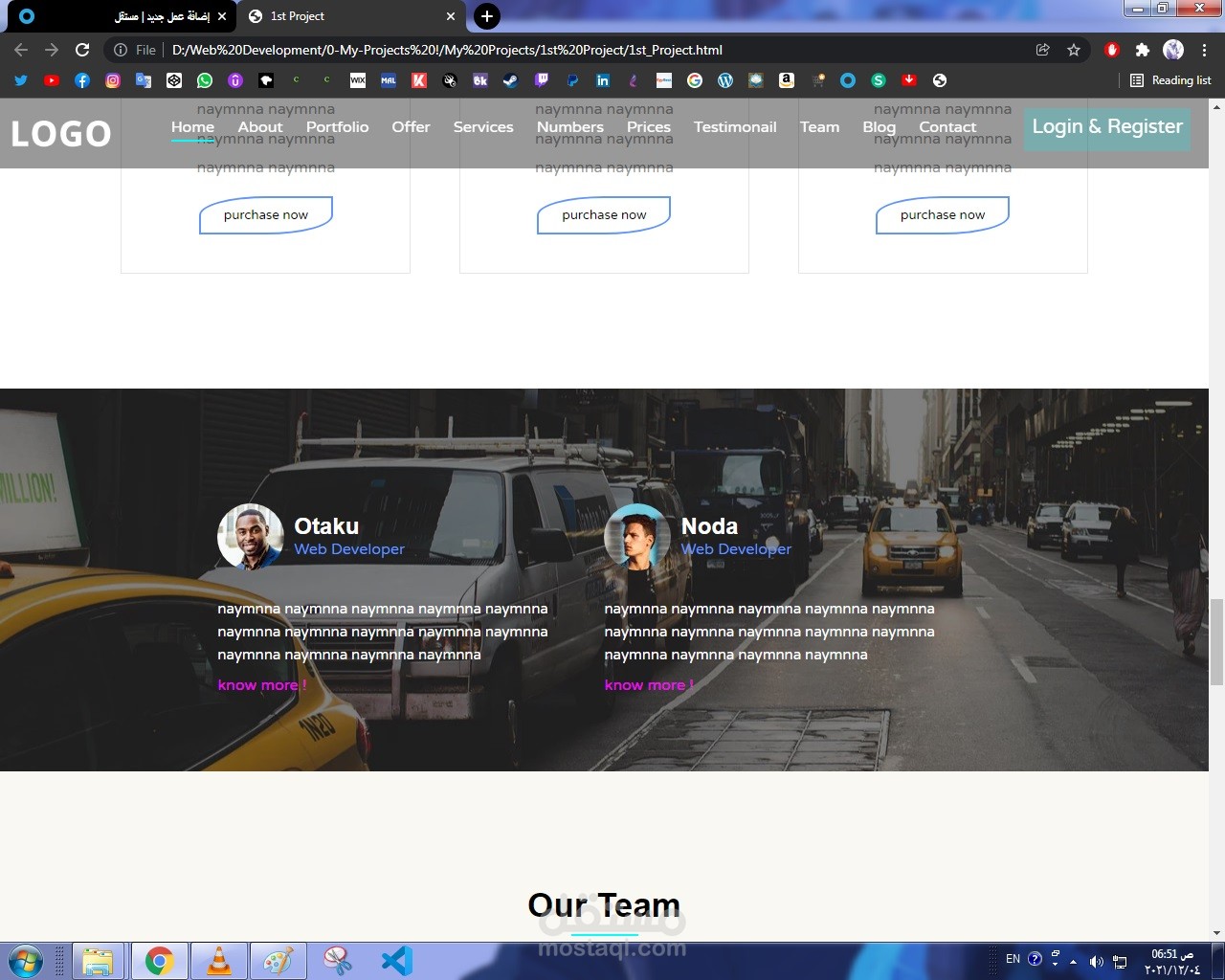Go back to previous page
This screenshot has width=1225, height=980.
coord(21,50)
